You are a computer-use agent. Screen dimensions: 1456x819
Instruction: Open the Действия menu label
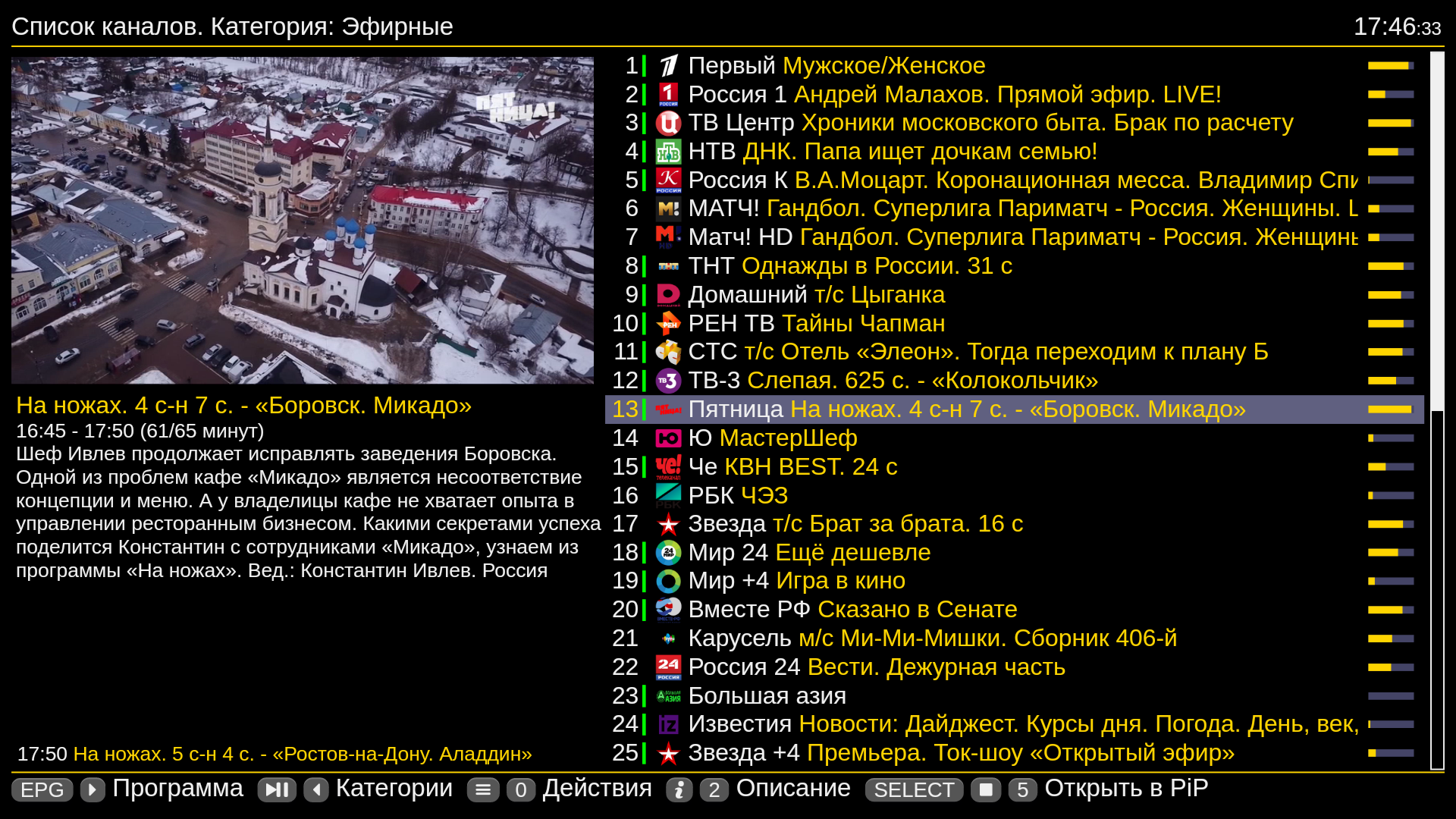point(598,789)
